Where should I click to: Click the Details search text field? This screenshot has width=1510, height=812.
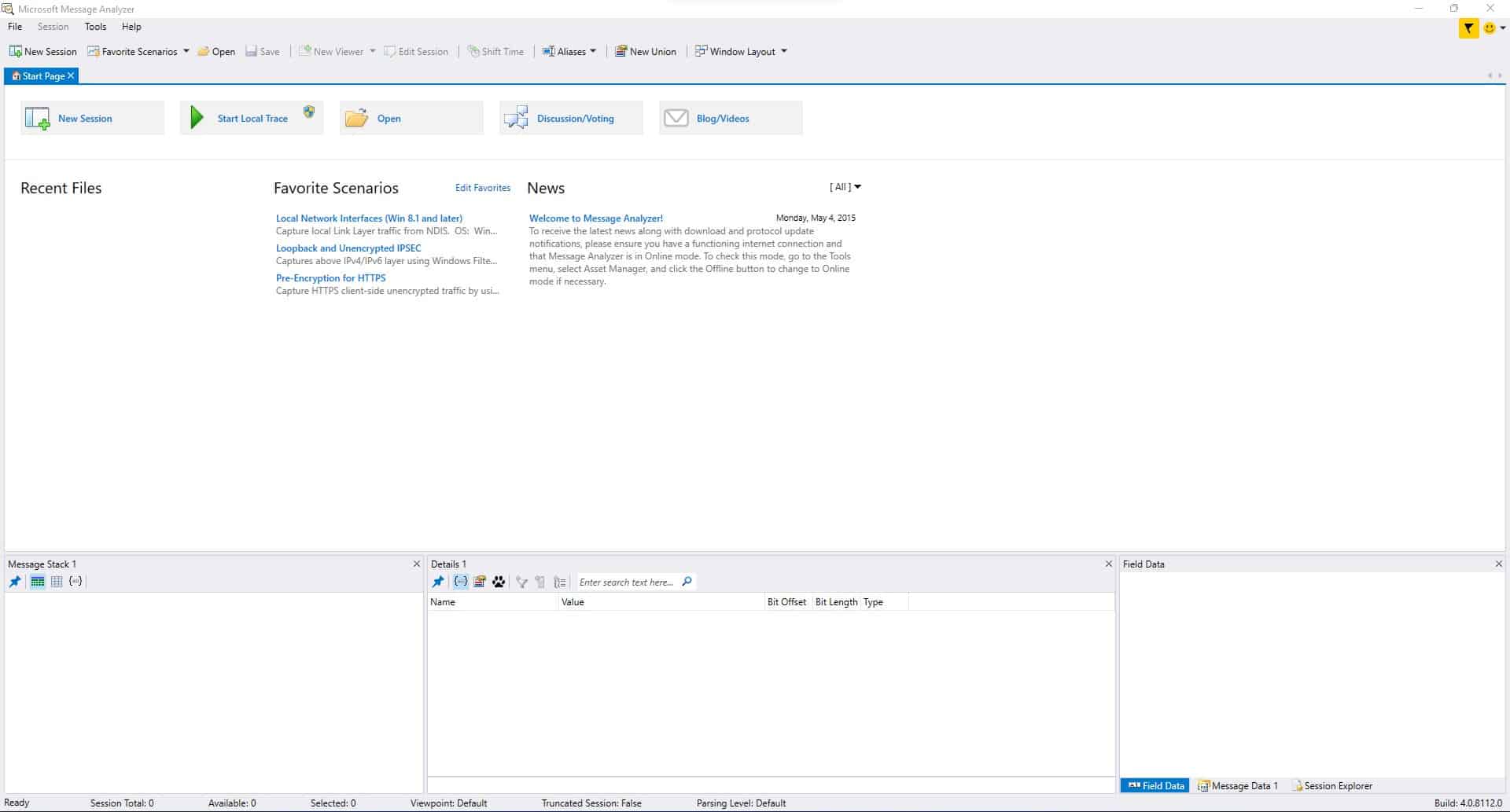(x=627, y=582)
